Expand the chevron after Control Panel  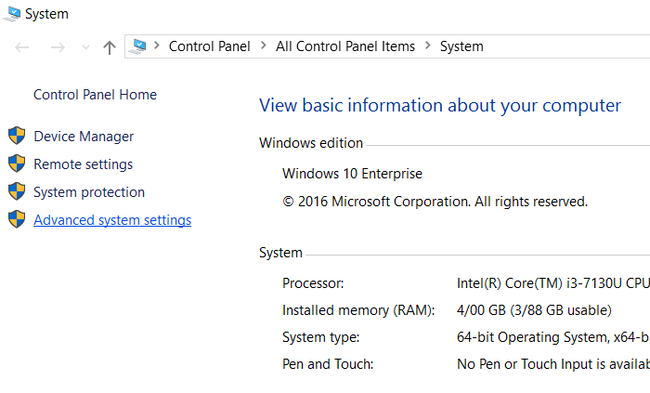(x=263, y=45)
